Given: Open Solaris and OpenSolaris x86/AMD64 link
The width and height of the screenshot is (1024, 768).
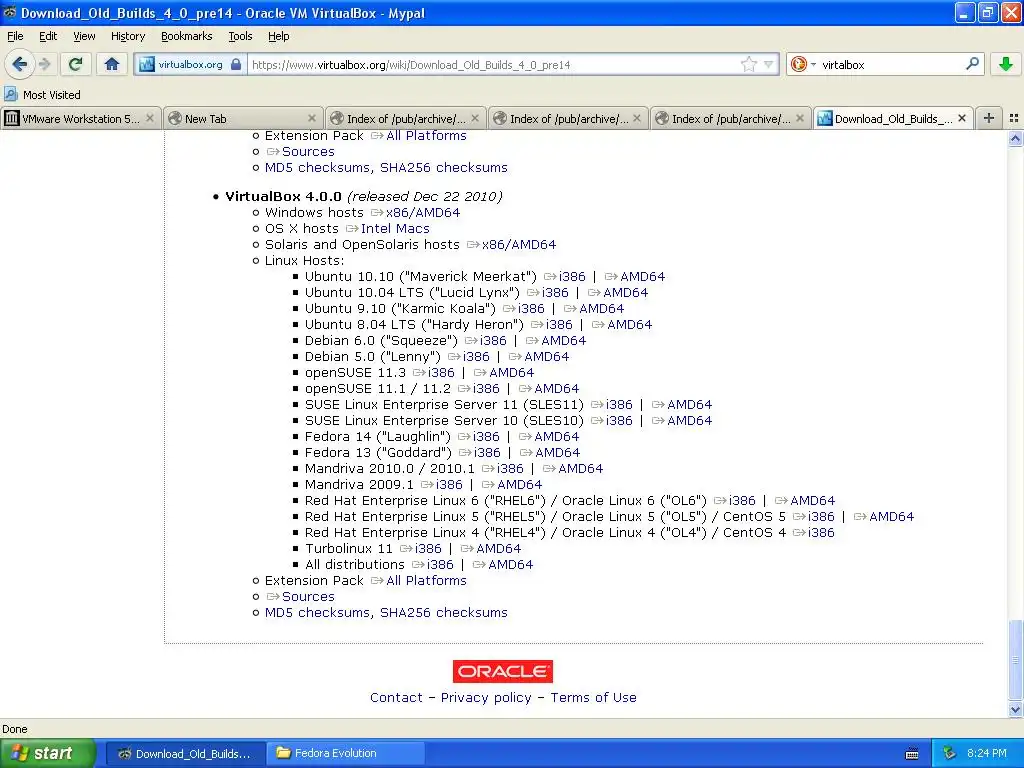Looking at the screenshot, I should pyautogui.click(x=519, y=244).
